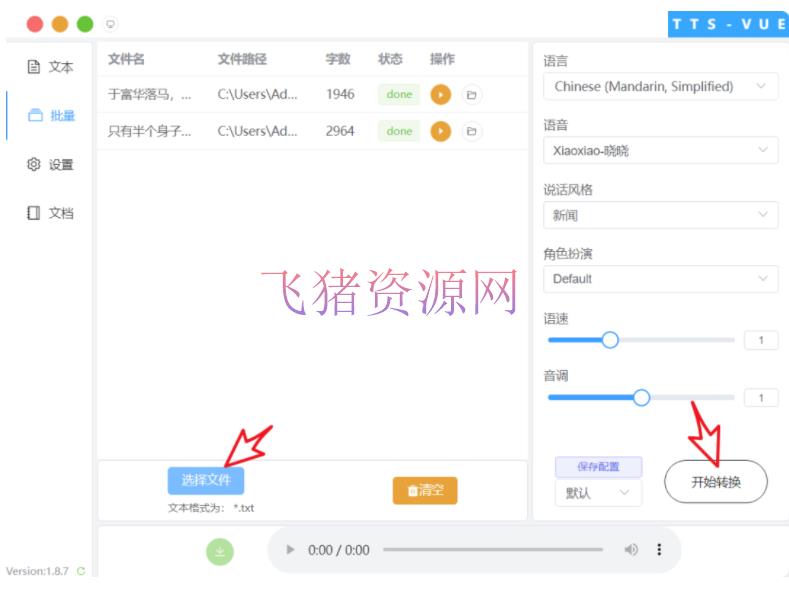The image size is (789, 597).
Task: Select the file name 于富华落马
Action: click(149, 94)
